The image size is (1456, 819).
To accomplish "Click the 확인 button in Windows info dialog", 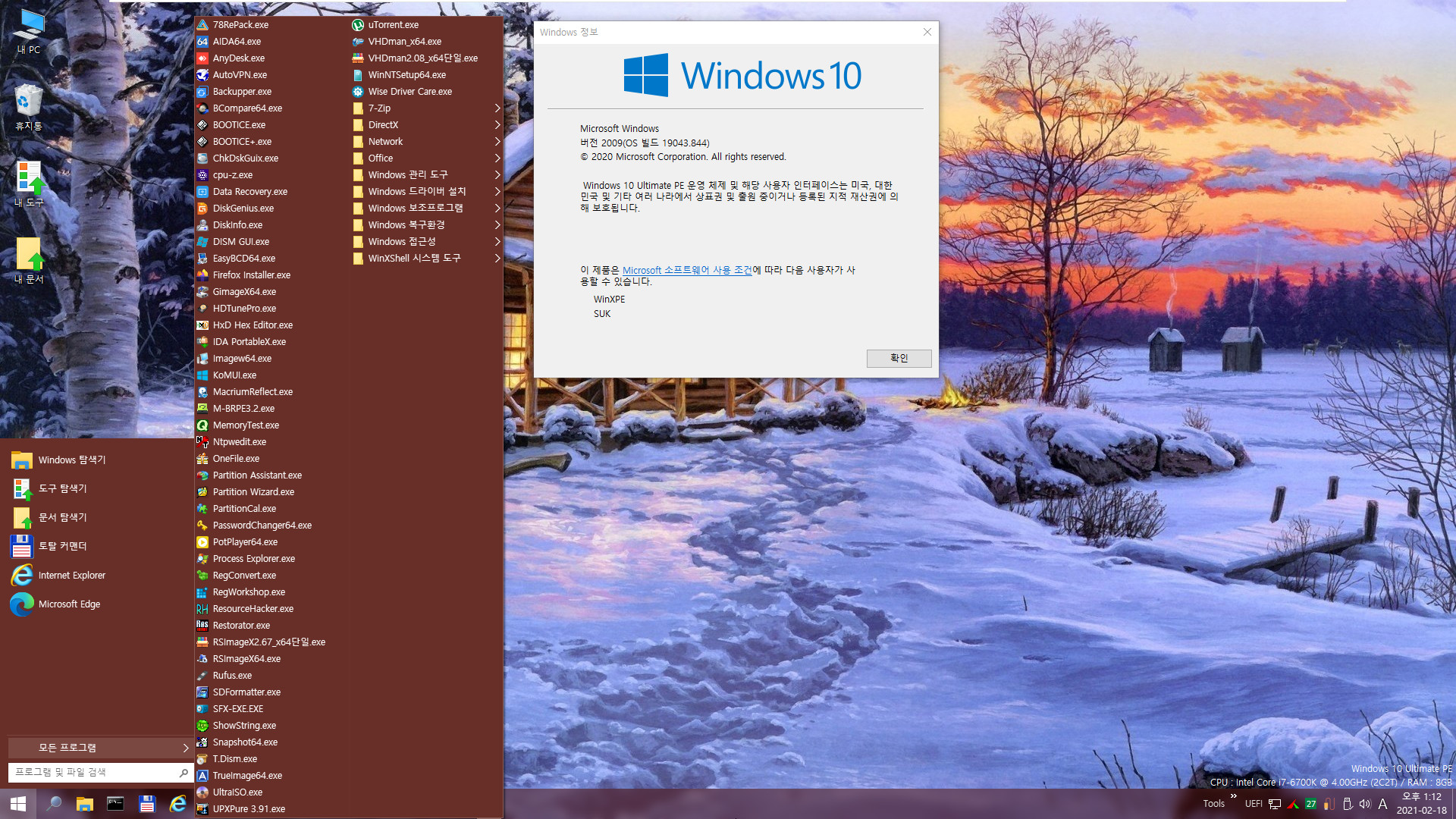I will [x=898, y=358].
